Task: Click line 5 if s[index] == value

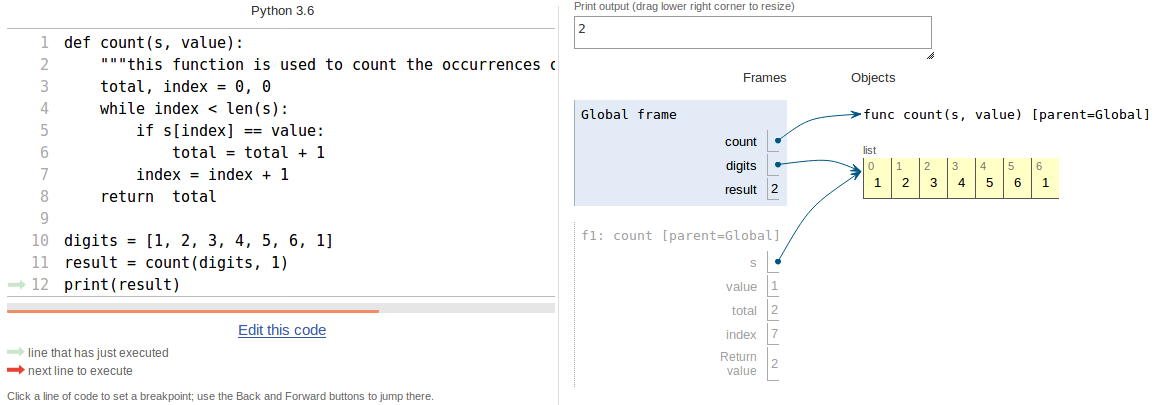Action: [230, 131]
